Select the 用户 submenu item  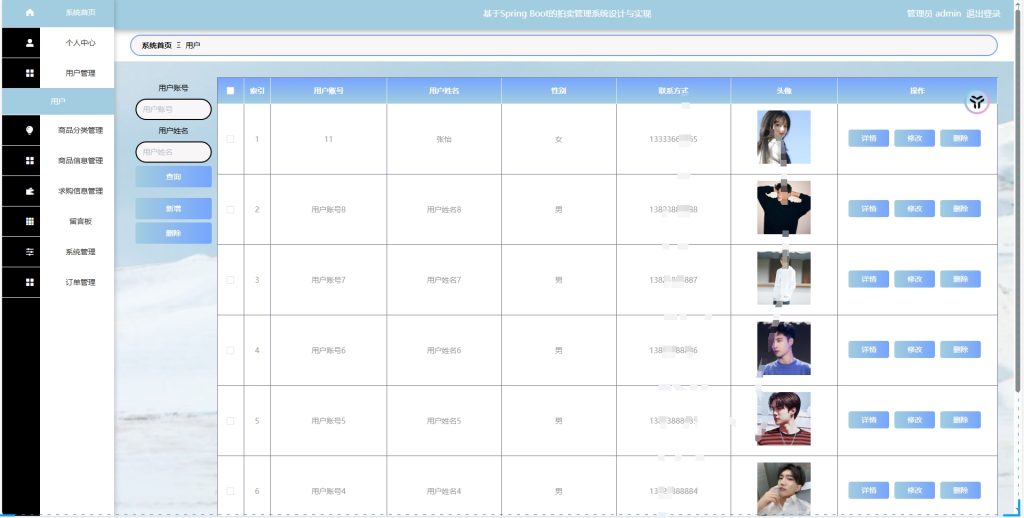pos(58,102)
